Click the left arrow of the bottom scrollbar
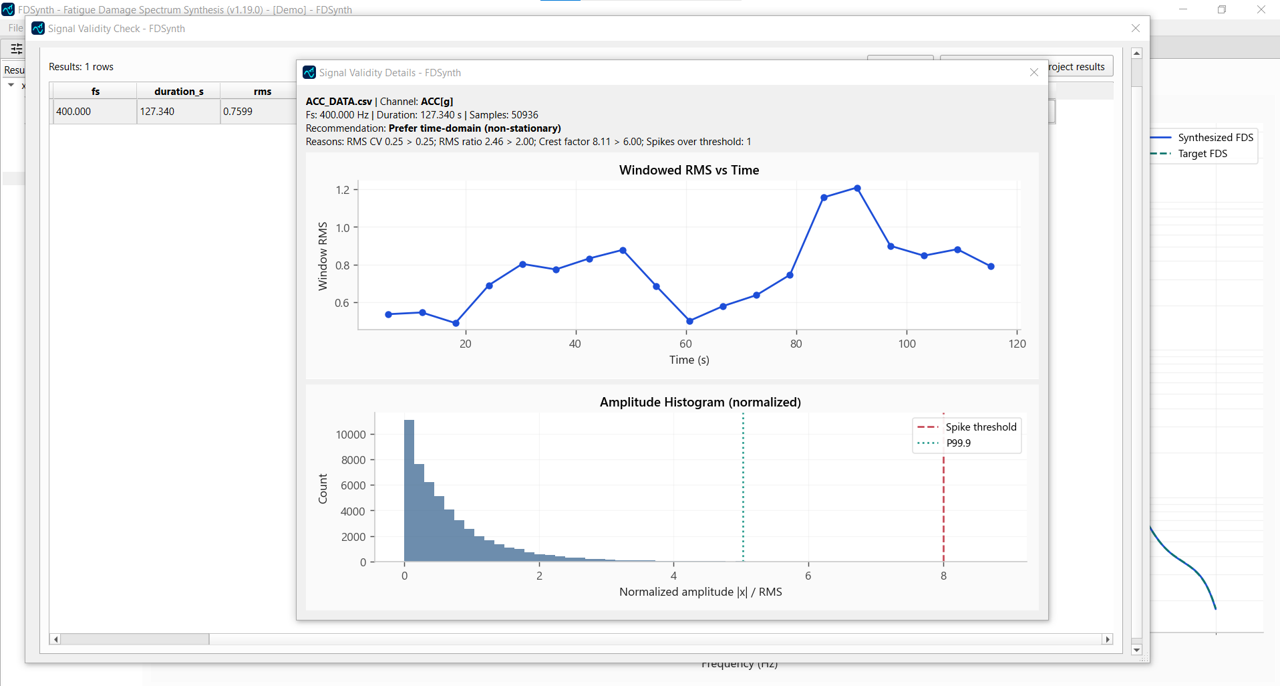This screenshot has width=1280, height=686. [x=55, y=638]
